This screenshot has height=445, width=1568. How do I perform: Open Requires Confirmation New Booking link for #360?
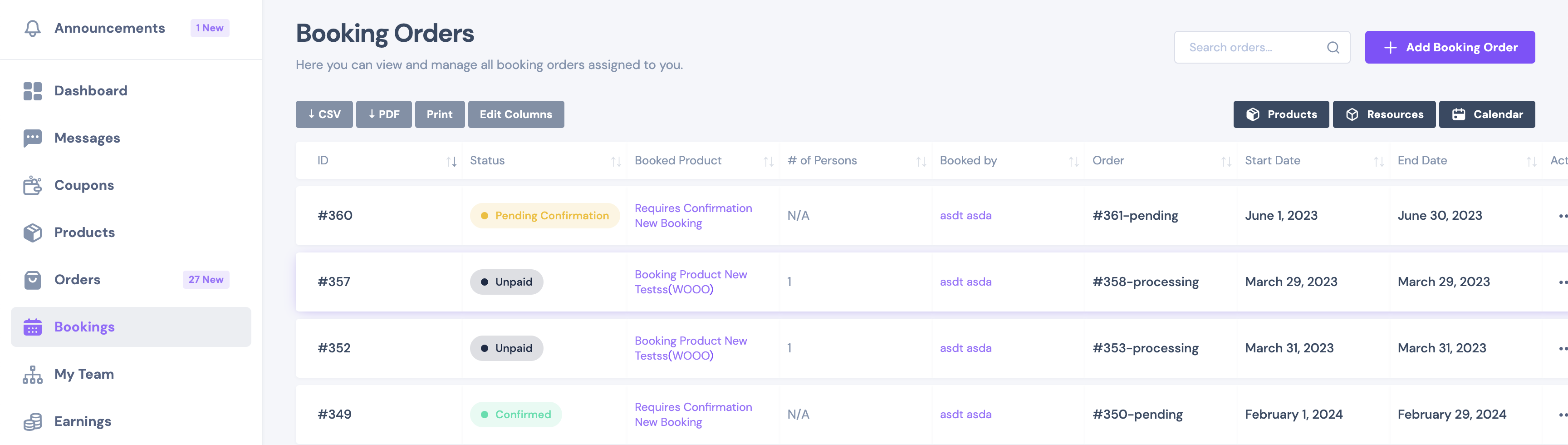point(693,216)
